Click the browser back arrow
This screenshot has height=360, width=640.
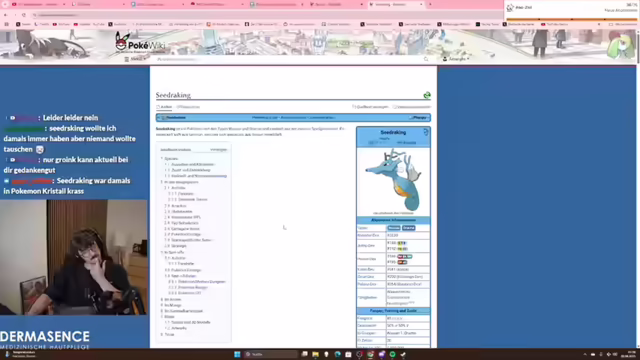6,15
